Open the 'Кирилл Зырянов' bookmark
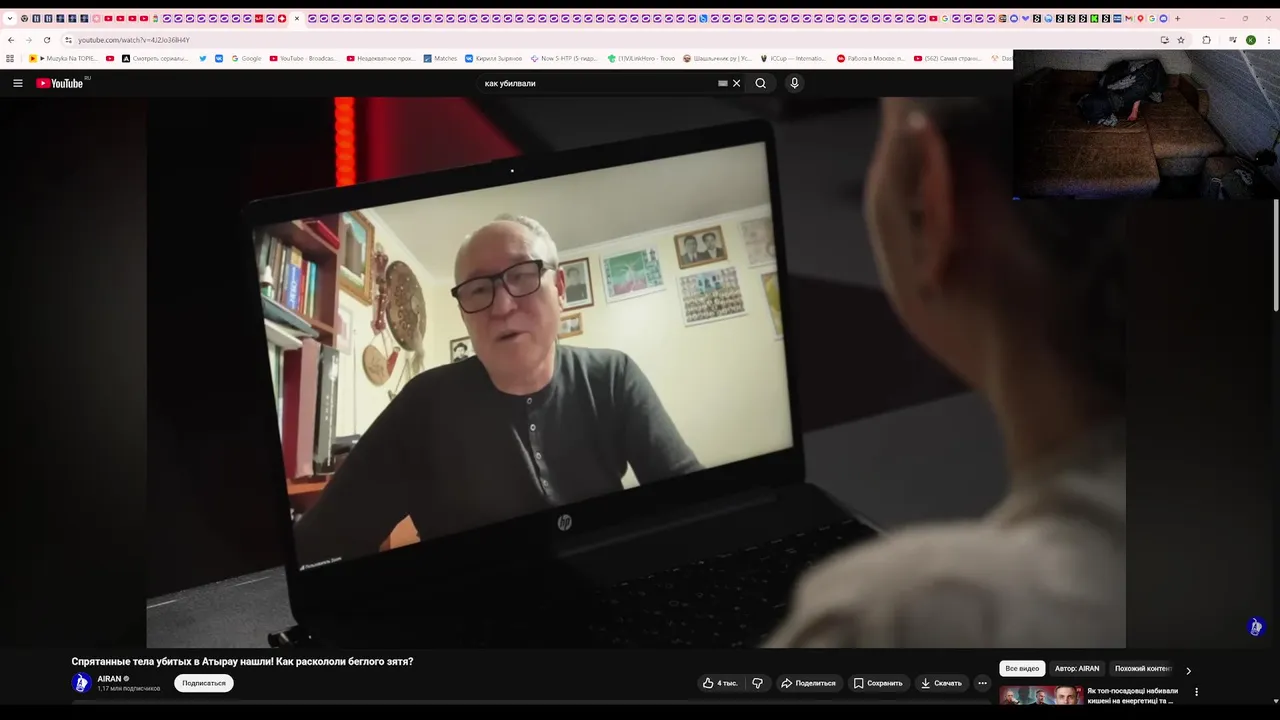 pyautogui.click(x=493, y=59)
